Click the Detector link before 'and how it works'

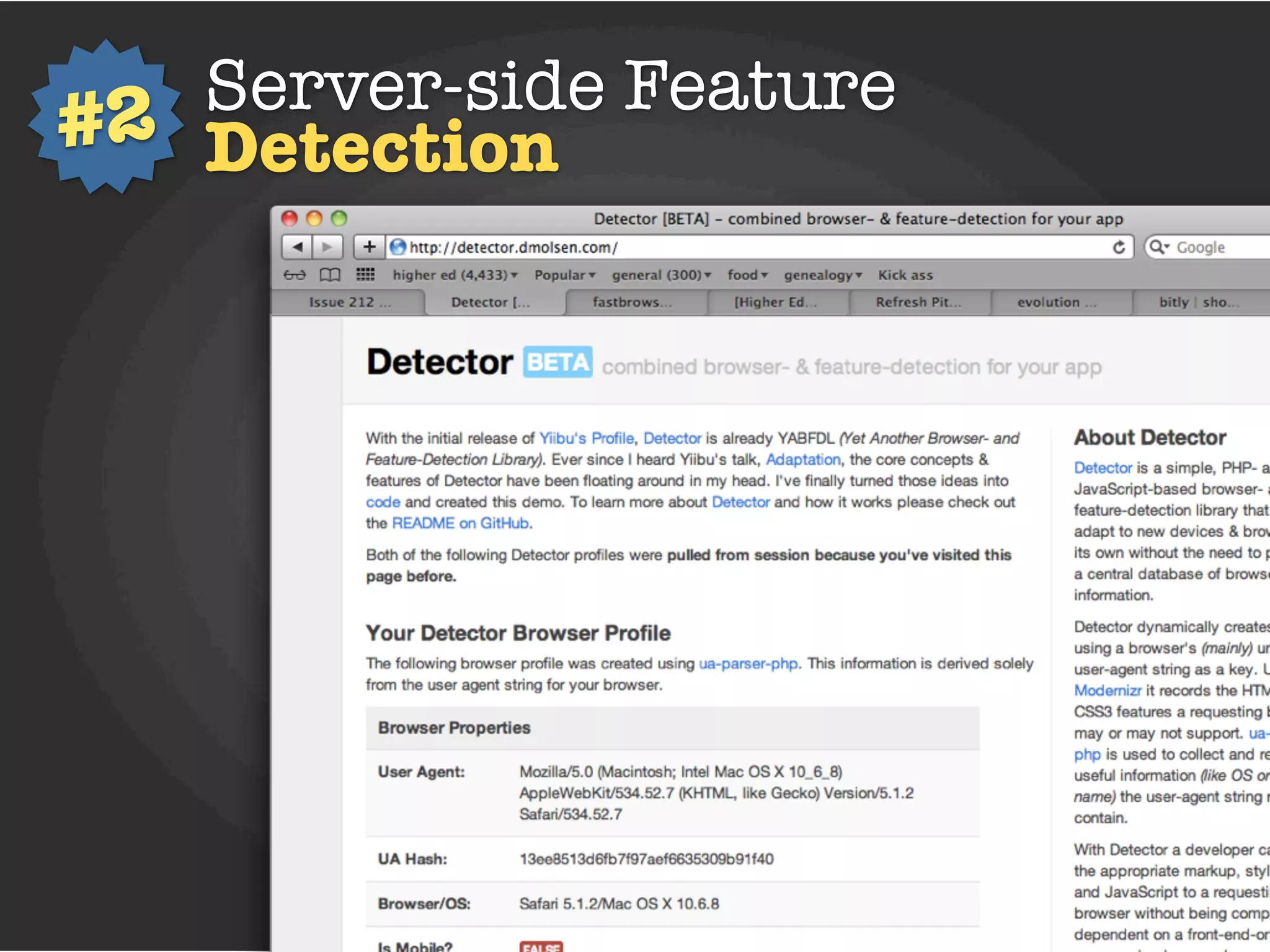tap(740, 502)
